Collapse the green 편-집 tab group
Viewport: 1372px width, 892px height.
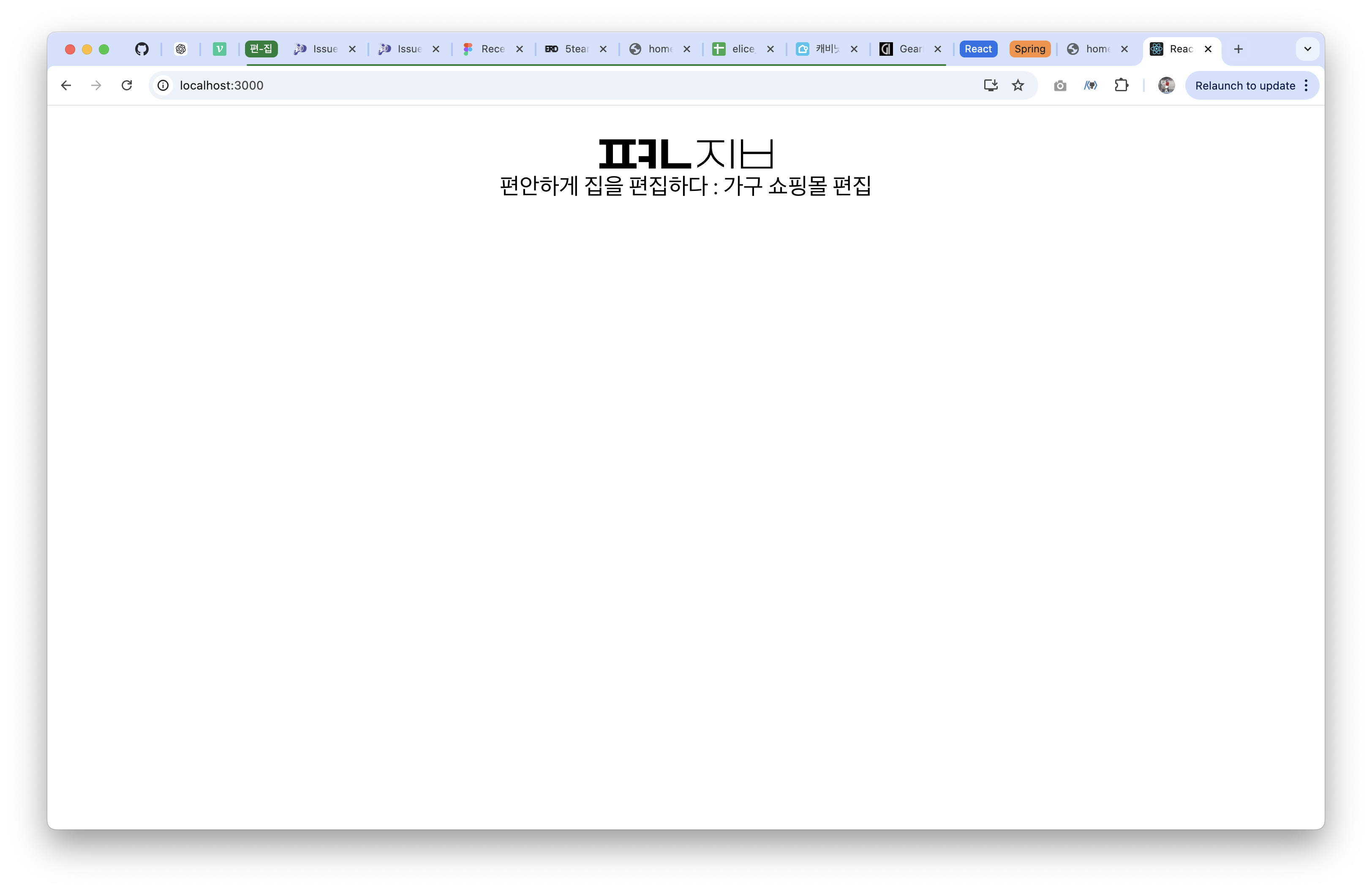pos(261,49)
